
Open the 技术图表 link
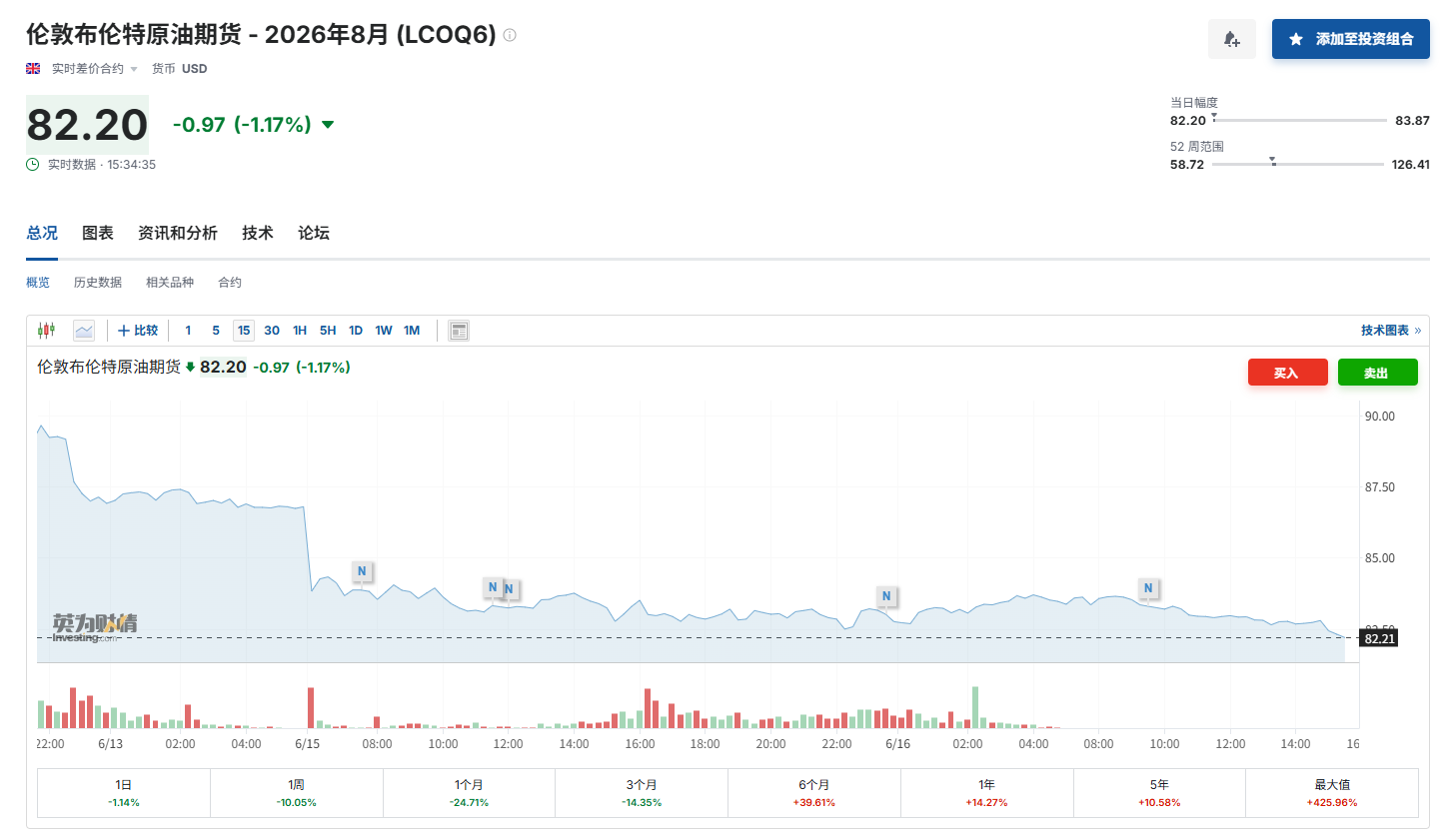[x=1390, y=331]
